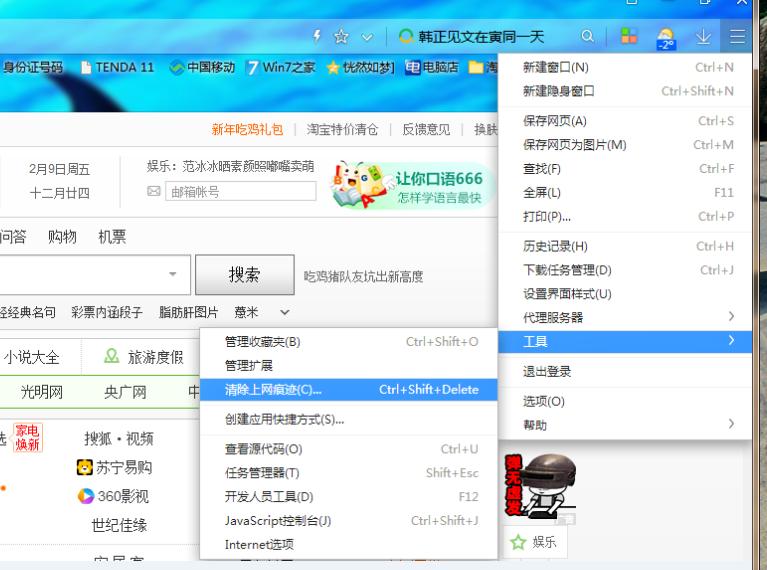Click the search magnifier icon

coord(587,36)
